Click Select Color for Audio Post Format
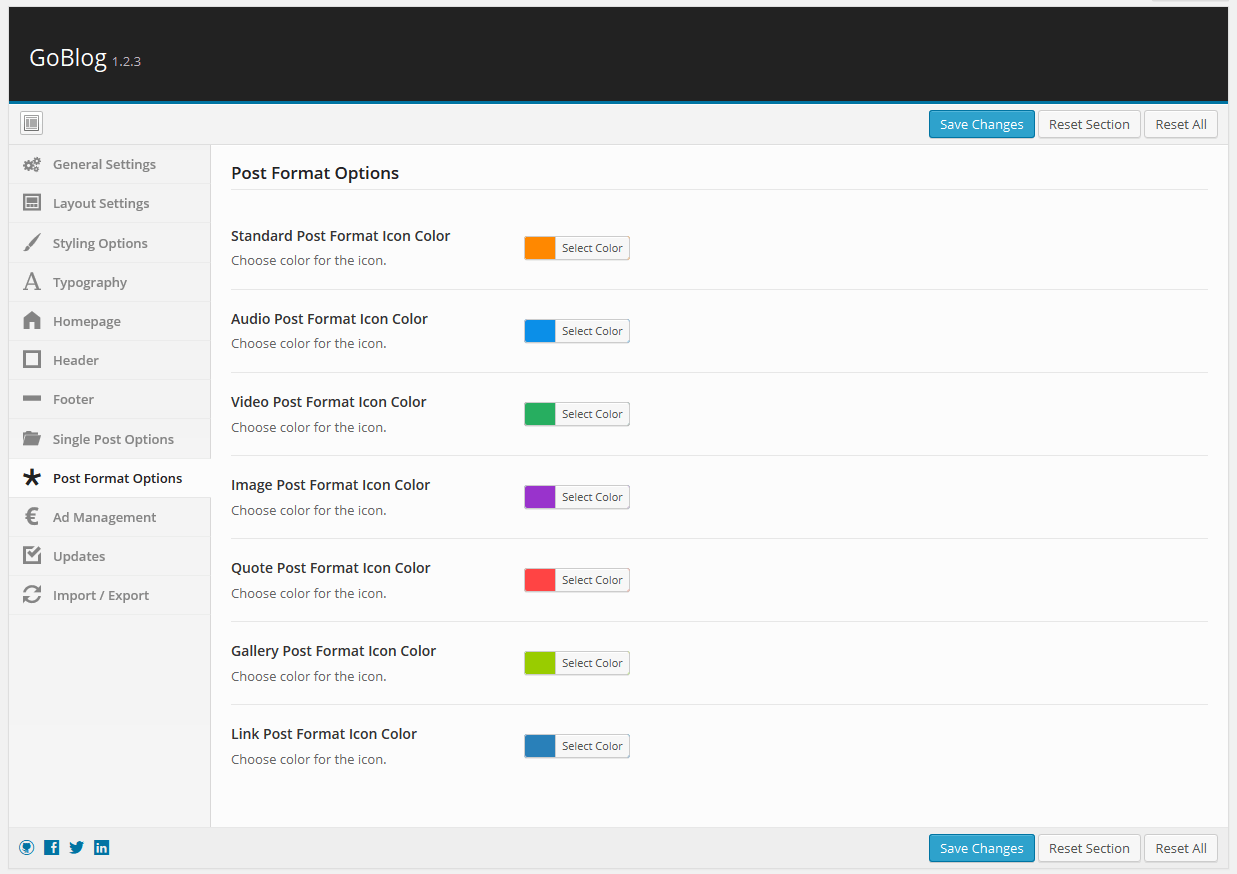 click(x=592, y=331)
